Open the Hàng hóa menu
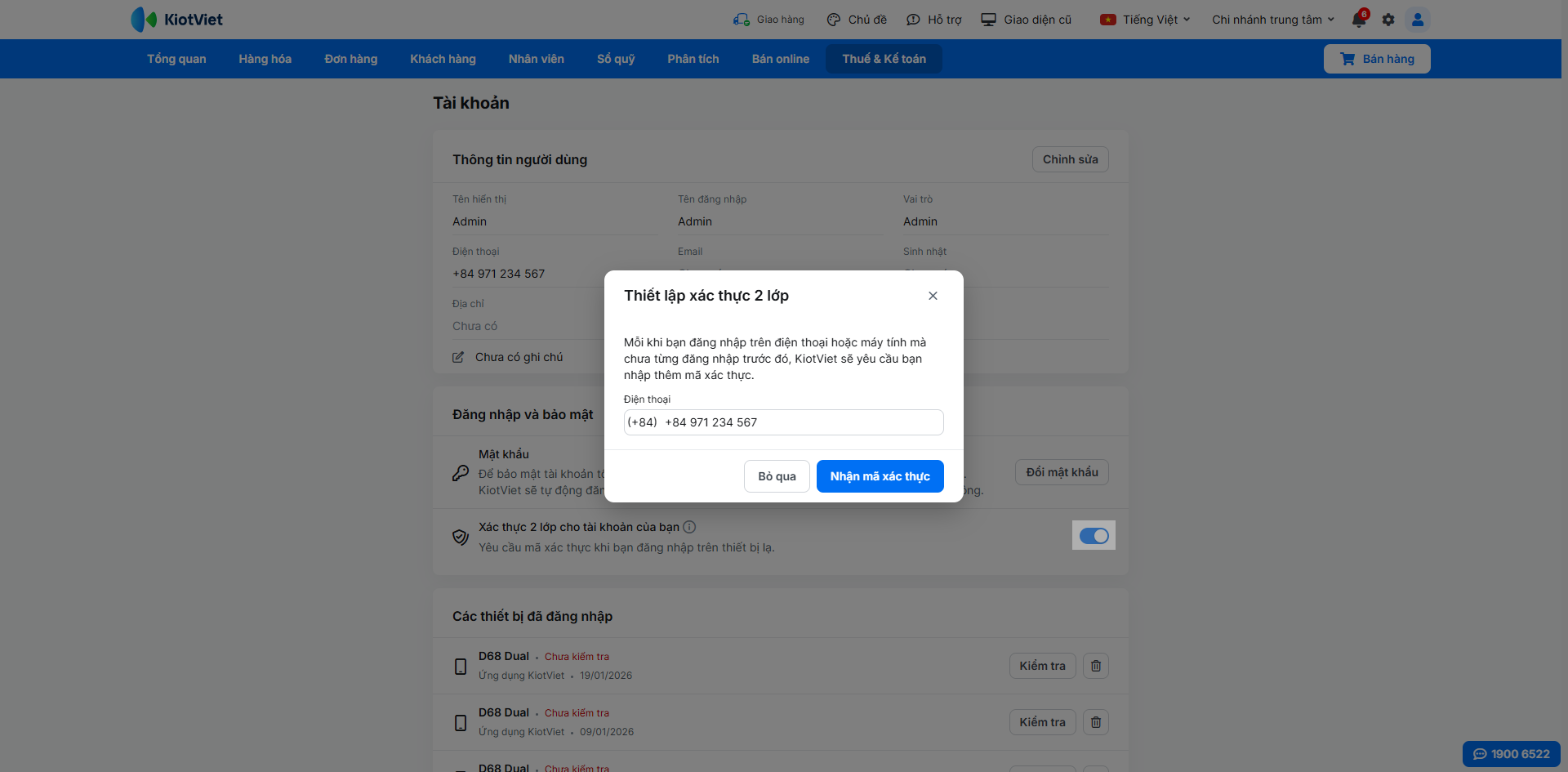Image resolution: width=1568 pixels, height=772 pixels. coord(265,59)
